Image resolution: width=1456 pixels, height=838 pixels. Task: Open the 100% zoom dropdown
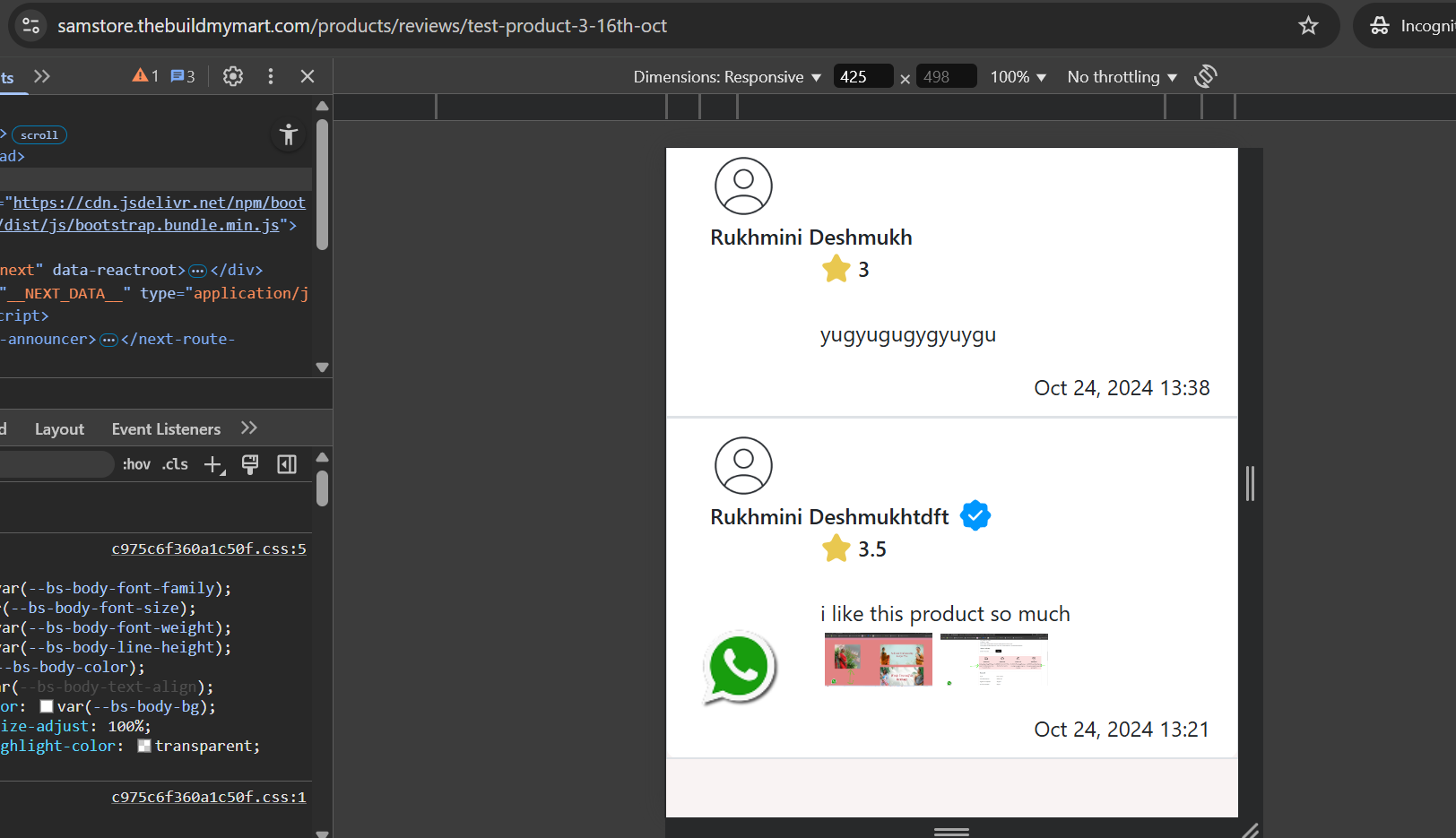tap(1018, 77)
